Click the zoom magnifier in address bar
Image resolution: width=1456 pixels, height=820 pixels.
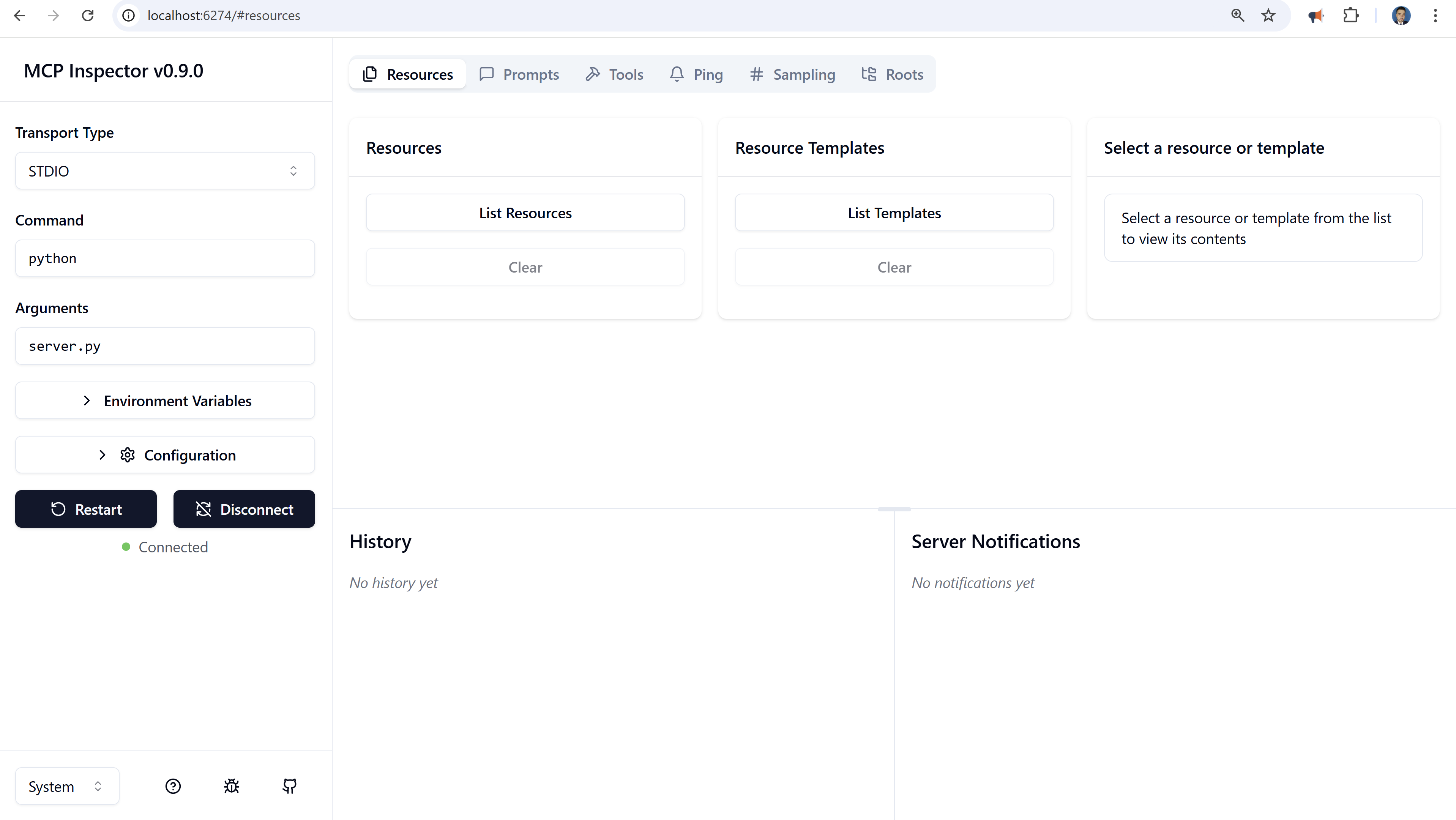1237,15
